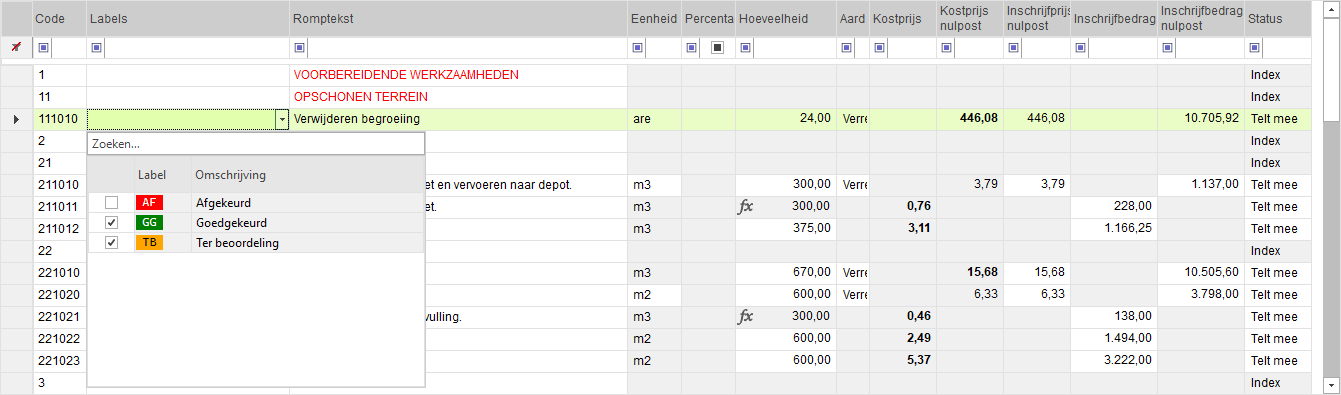Open filter operator icon for Kostprijs column
The height and width of the screenshot is (395, 1341).
(x=880, y=48)
